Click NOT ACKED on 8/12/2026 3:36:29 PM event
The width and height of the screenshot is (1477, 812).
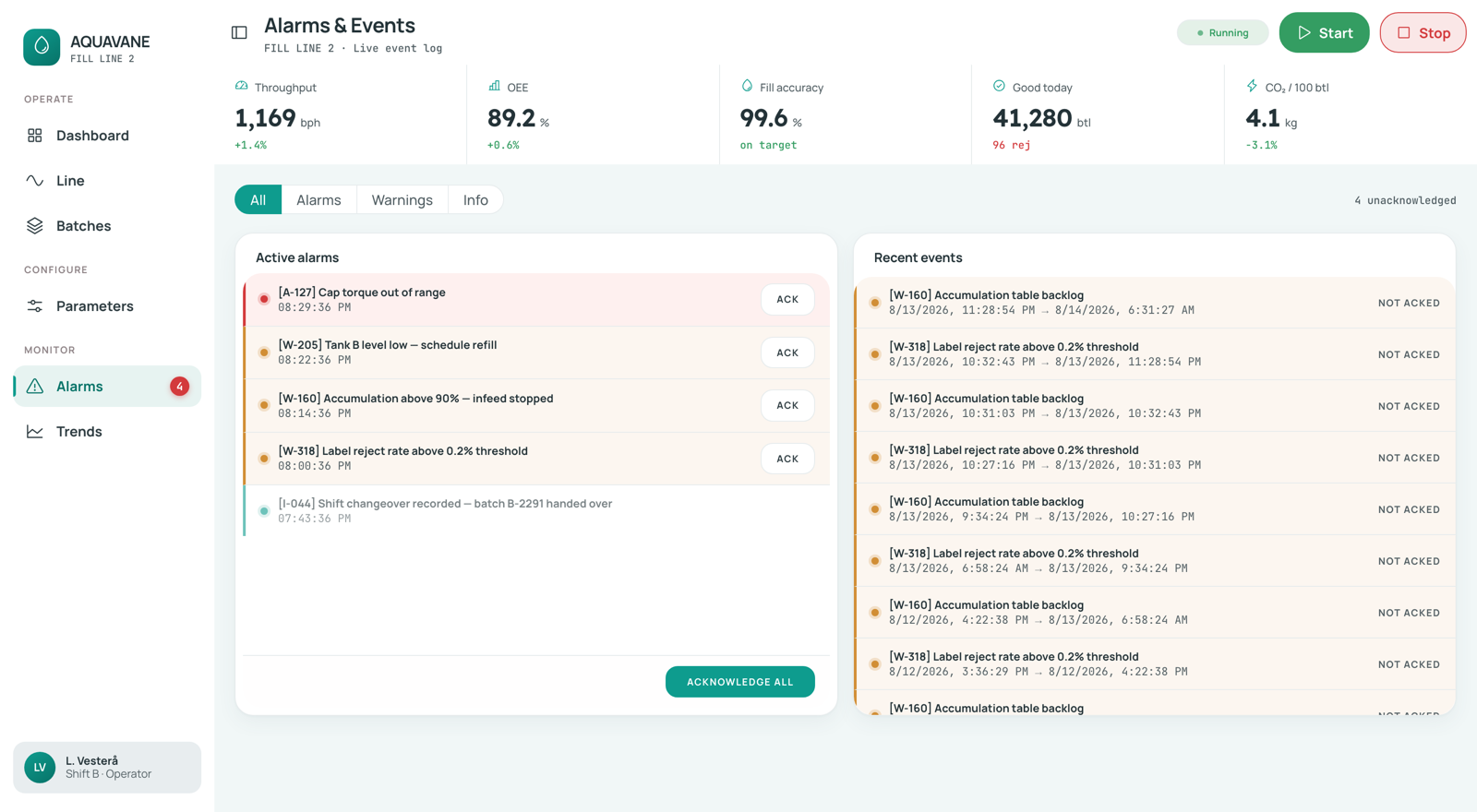point(1409,664)
